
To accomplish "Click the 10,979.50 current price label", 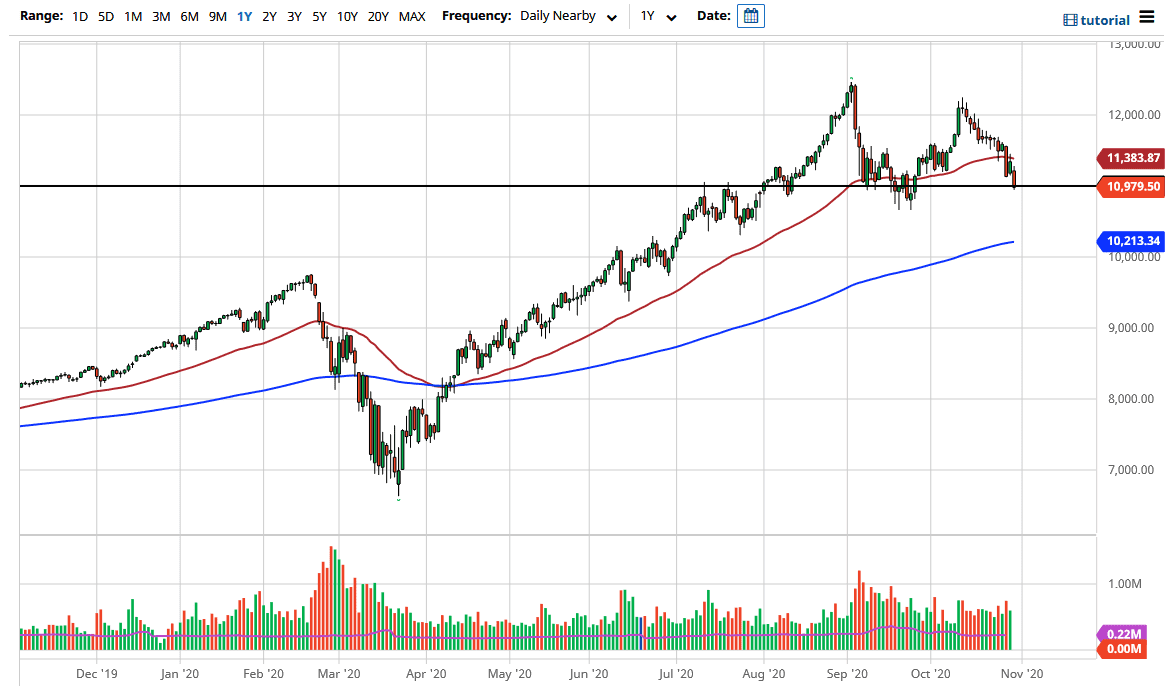I will coord(1132,186).
